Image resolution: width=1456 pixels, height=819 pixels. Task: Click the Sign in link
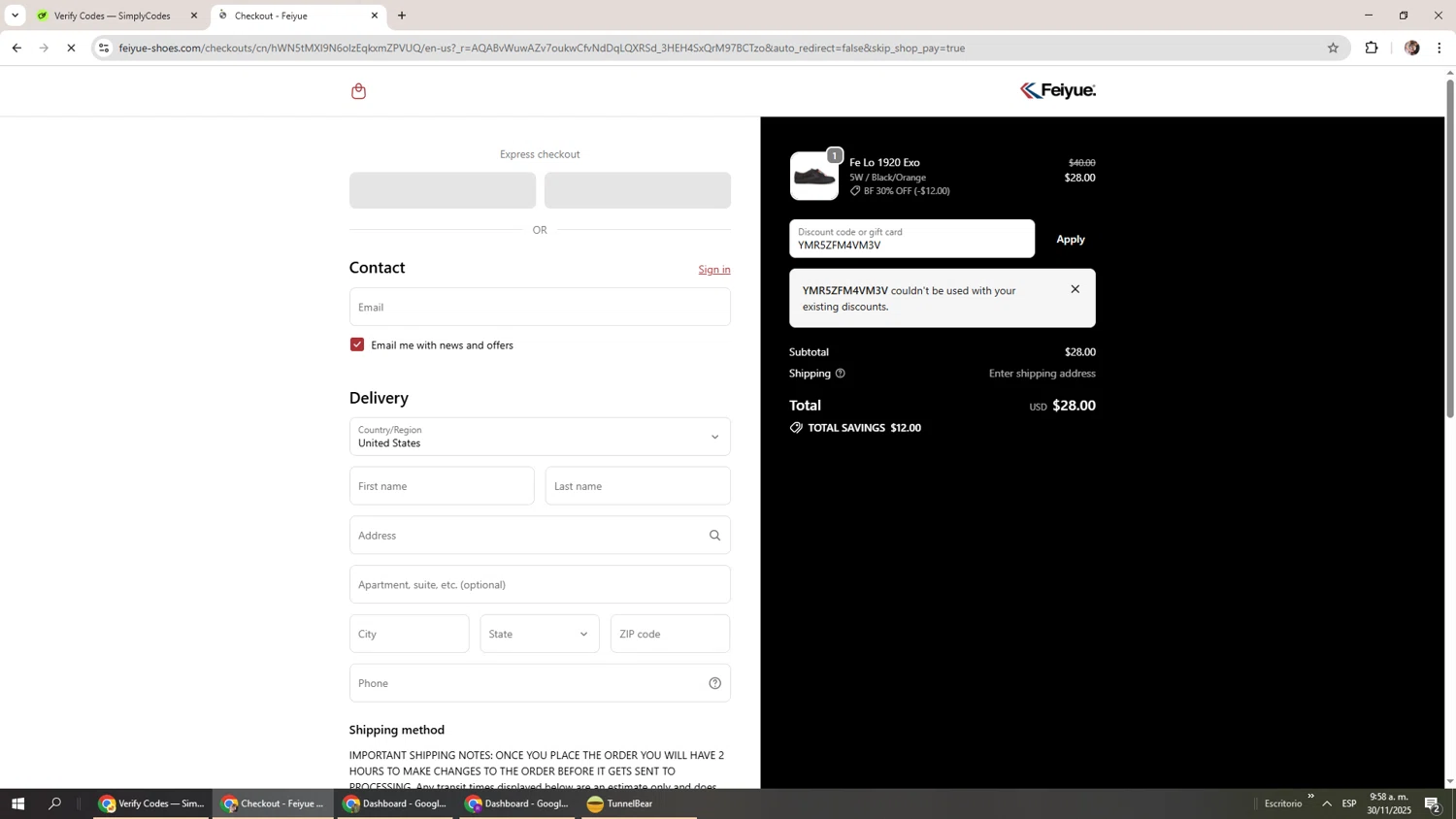click(714, 270)
